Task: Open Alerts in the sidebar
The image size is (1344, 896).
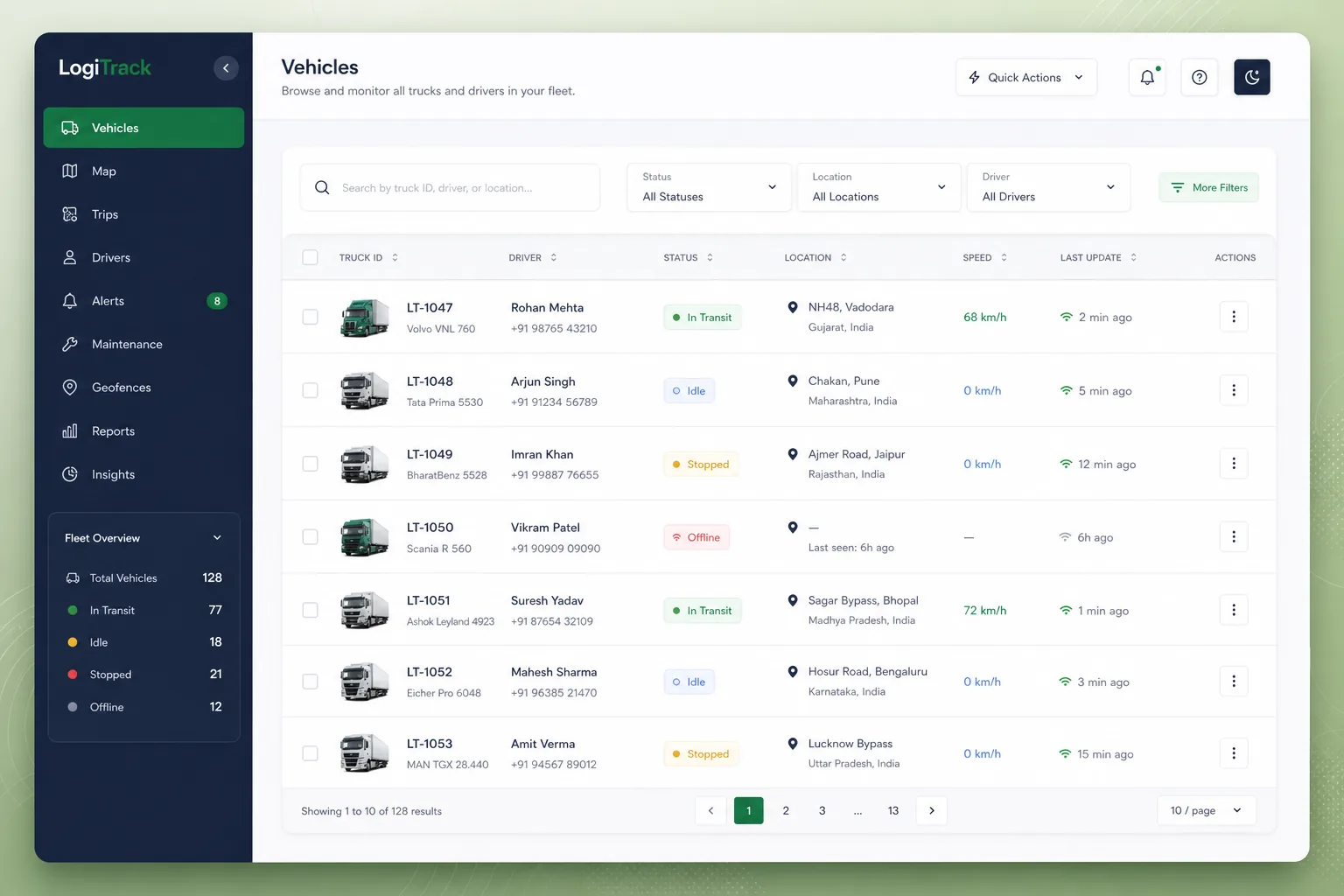Action: coord(143,301)
